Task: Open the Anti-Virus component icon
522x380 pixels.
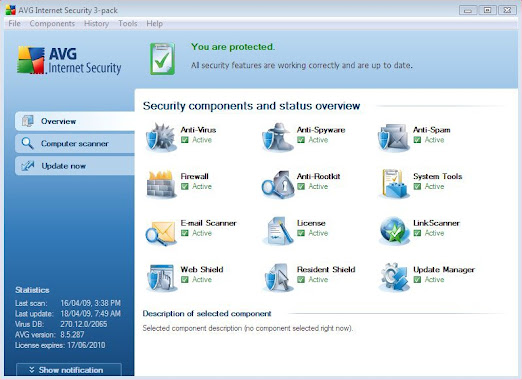Action: tap(161, 137)
